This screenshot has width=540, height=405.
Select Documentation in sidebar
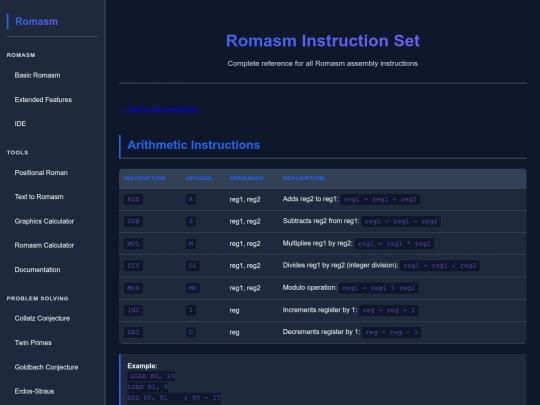point(37,270)
